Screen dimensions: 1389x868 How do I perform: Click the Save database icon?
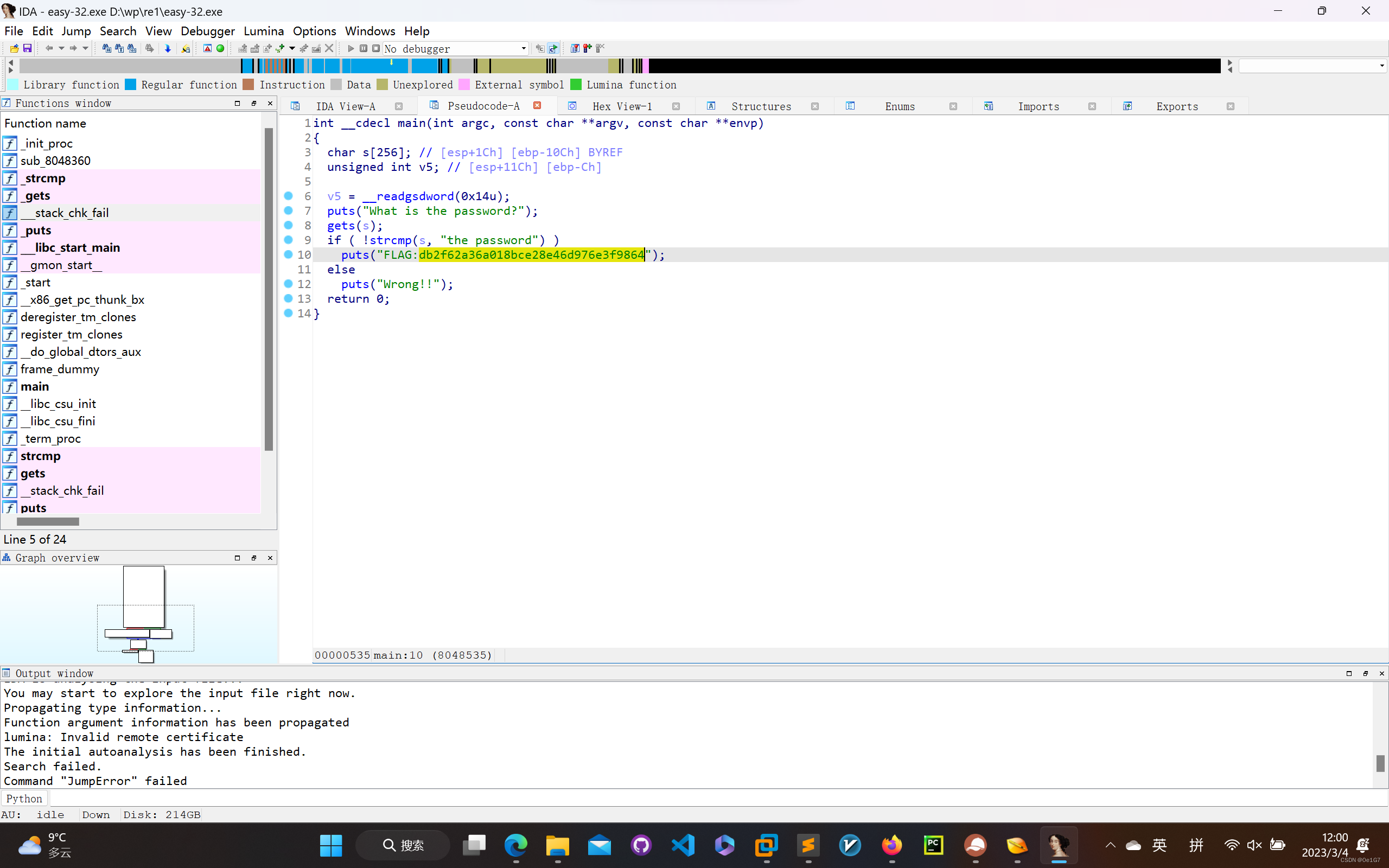(x=27, y=49)
